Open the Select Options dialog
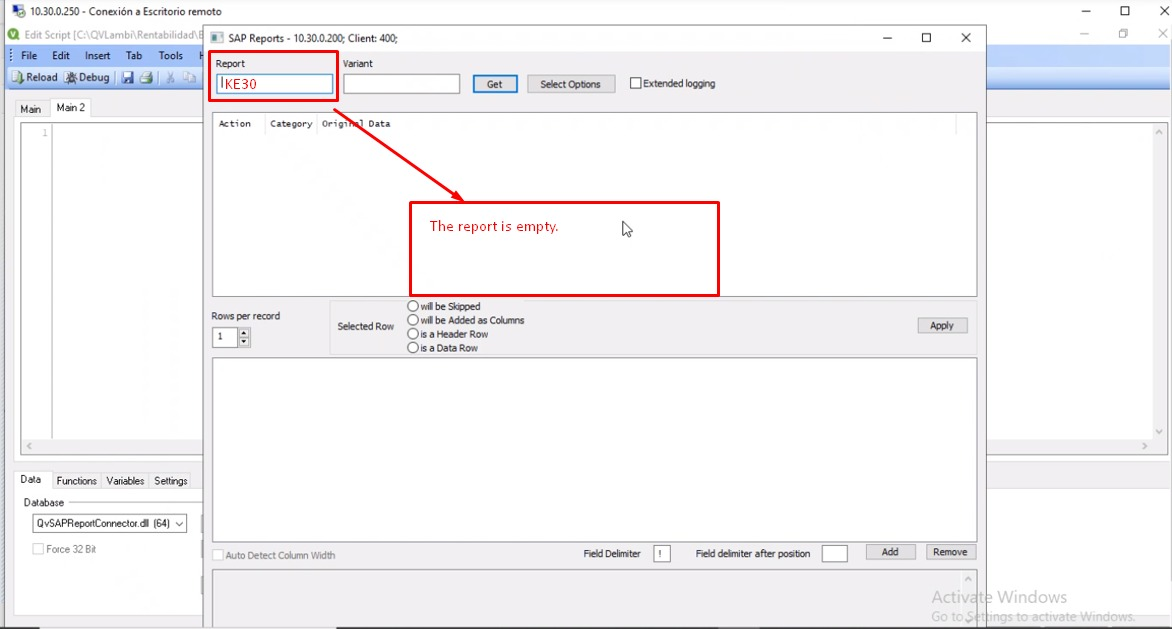1172x629 pixels. point(570,84)
